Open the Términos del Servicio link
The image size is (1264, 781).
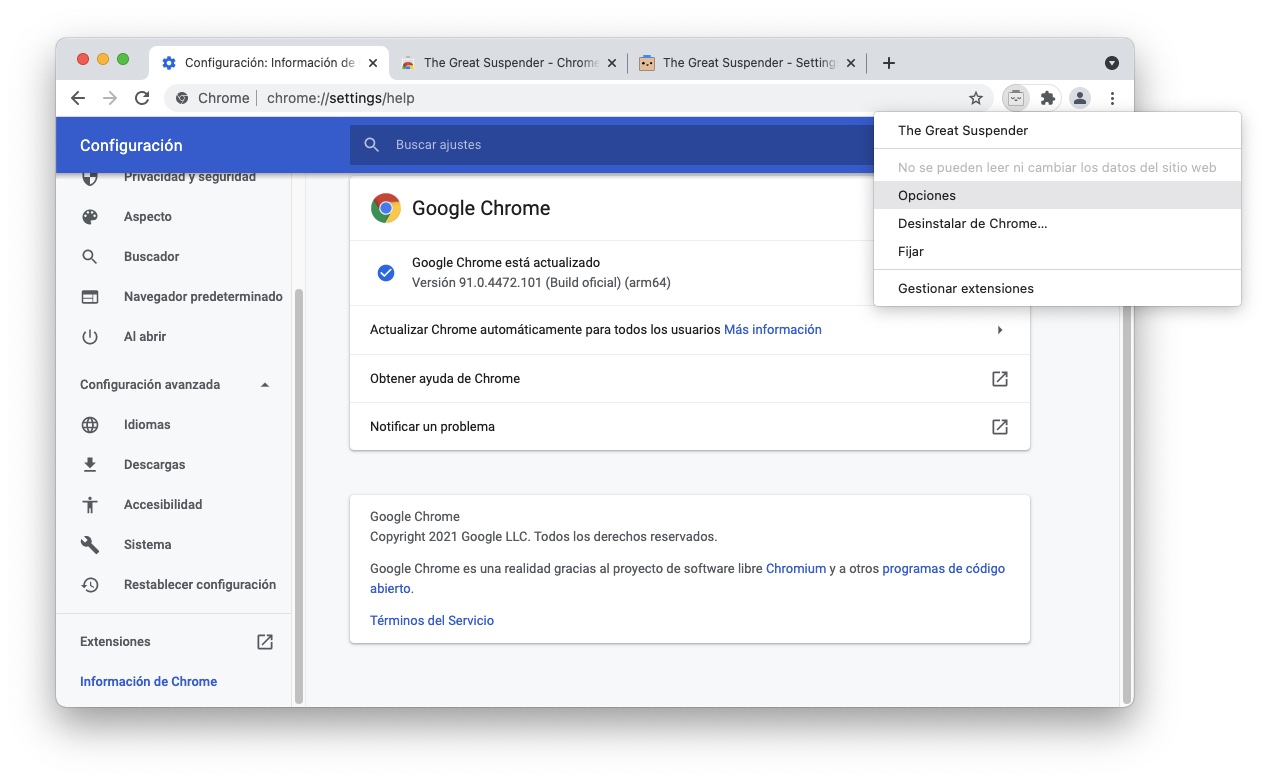pyautogui.click(x=432, y=621)
